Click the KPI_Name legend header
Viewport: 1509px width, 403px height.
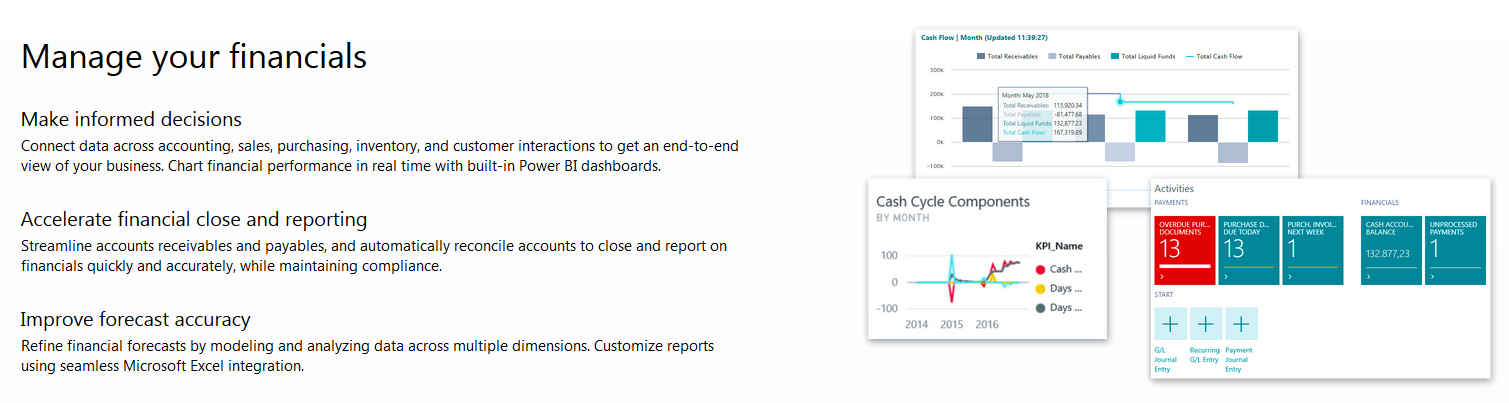pos(1058,246)
